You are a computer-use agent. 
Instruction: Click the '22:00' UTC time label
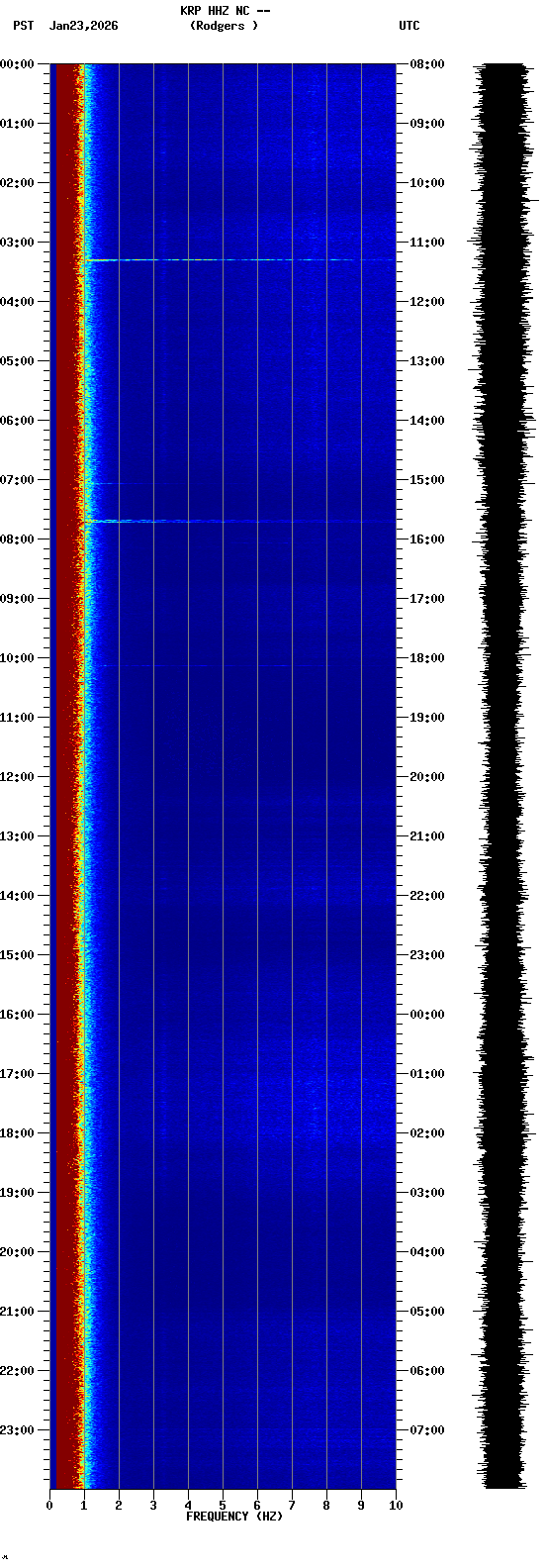[427, 896]
